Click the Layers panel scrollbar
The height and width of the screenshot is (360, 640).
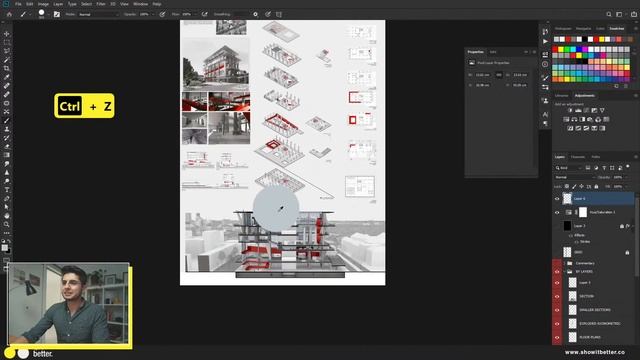point(637,237)
